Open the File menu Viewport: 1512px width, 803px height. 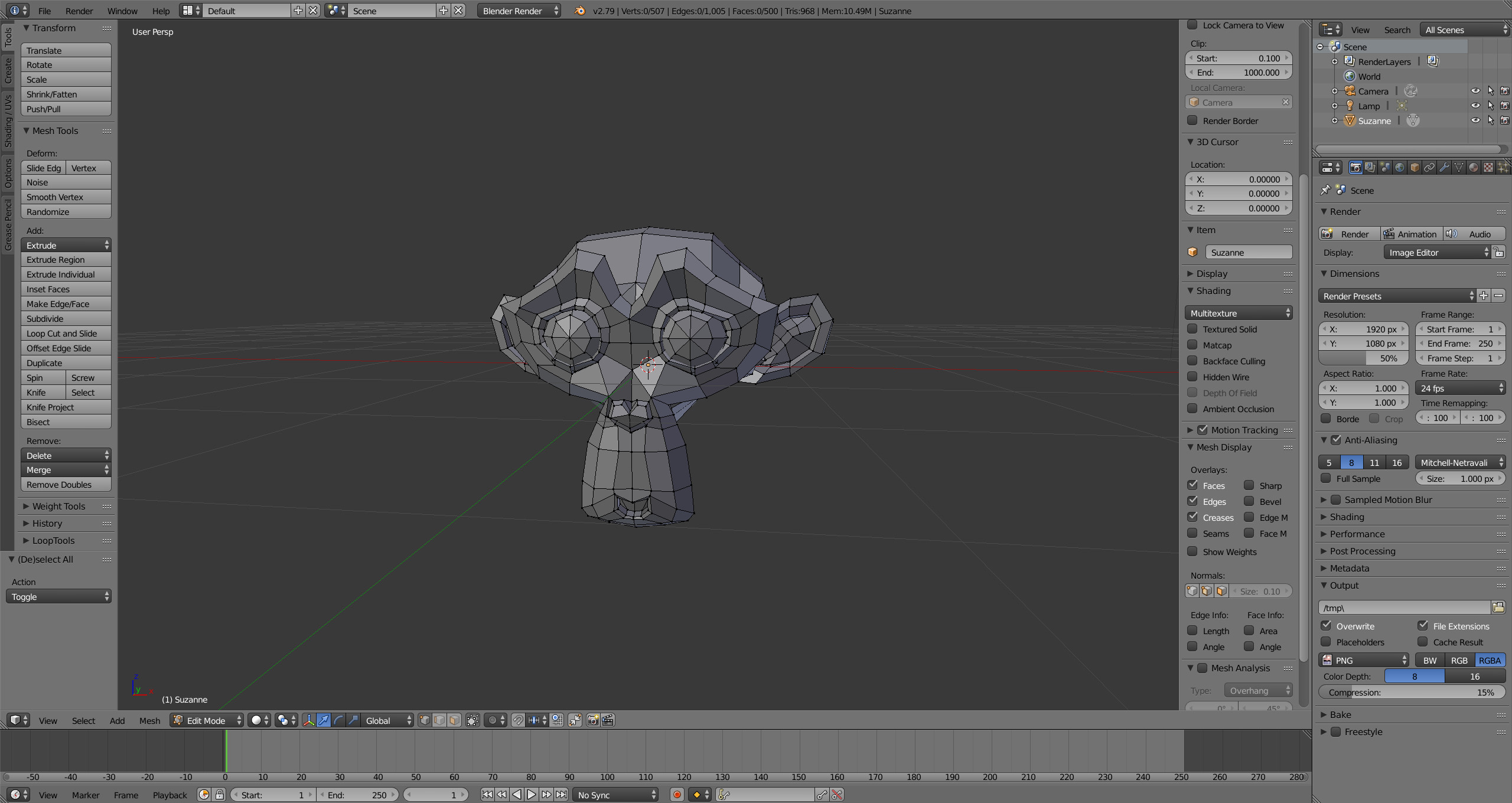(44, 11)
